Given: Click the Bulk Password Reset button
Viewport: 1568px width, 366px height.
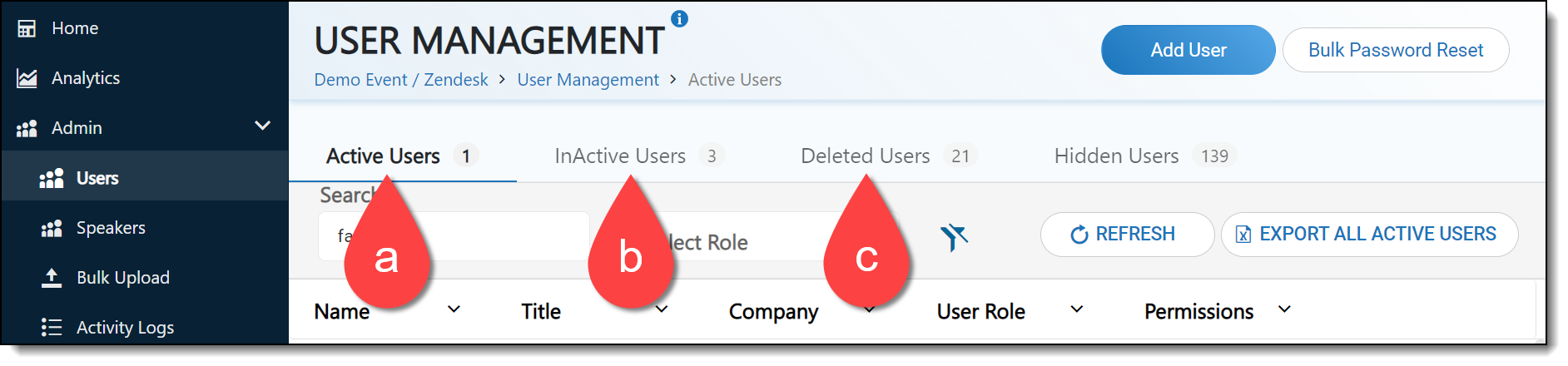Looking at the screenshot, I should coord(1395,50).
